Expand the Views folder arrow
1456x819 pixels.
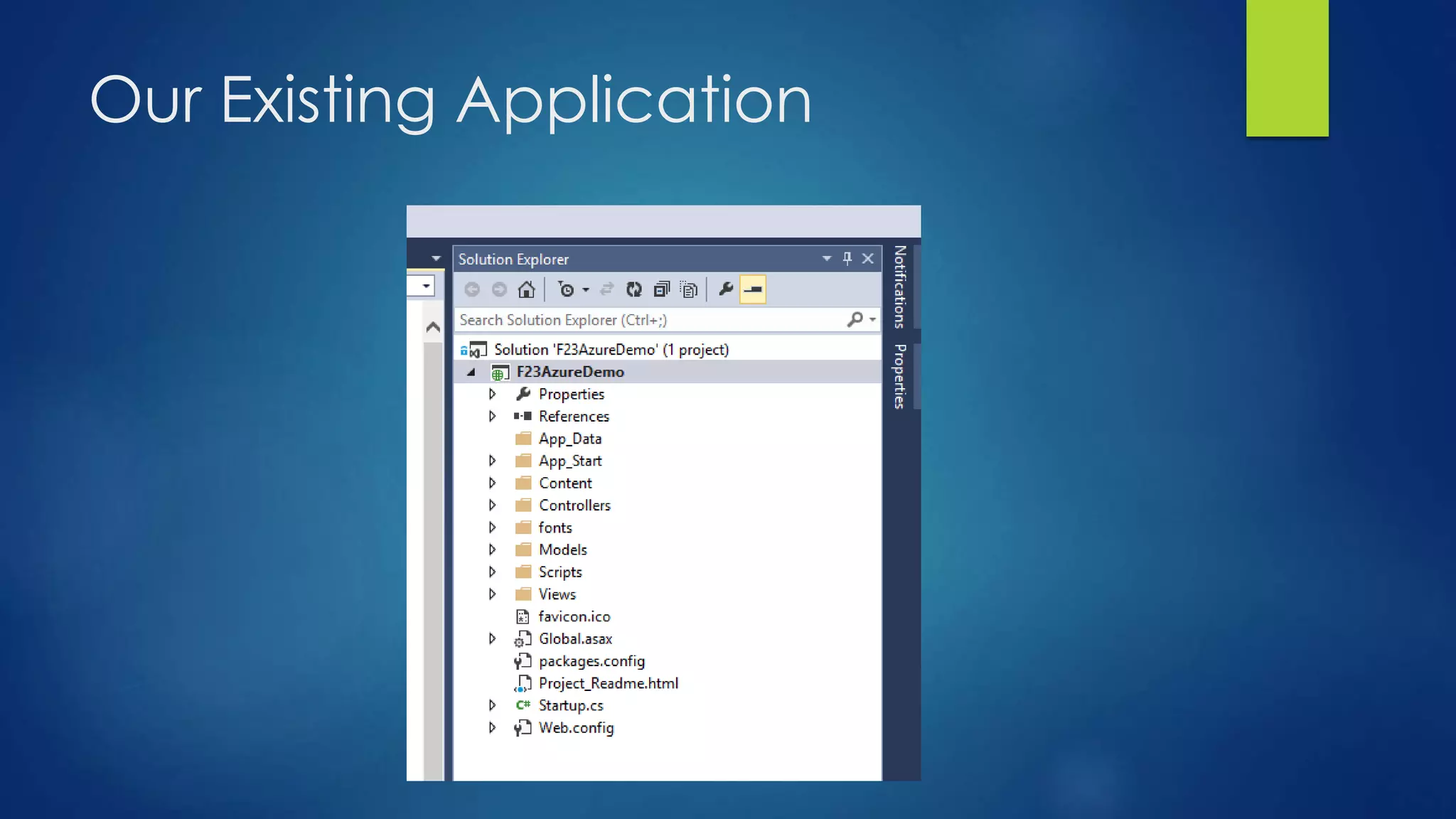pyautogui.click(x=492, y=594)
